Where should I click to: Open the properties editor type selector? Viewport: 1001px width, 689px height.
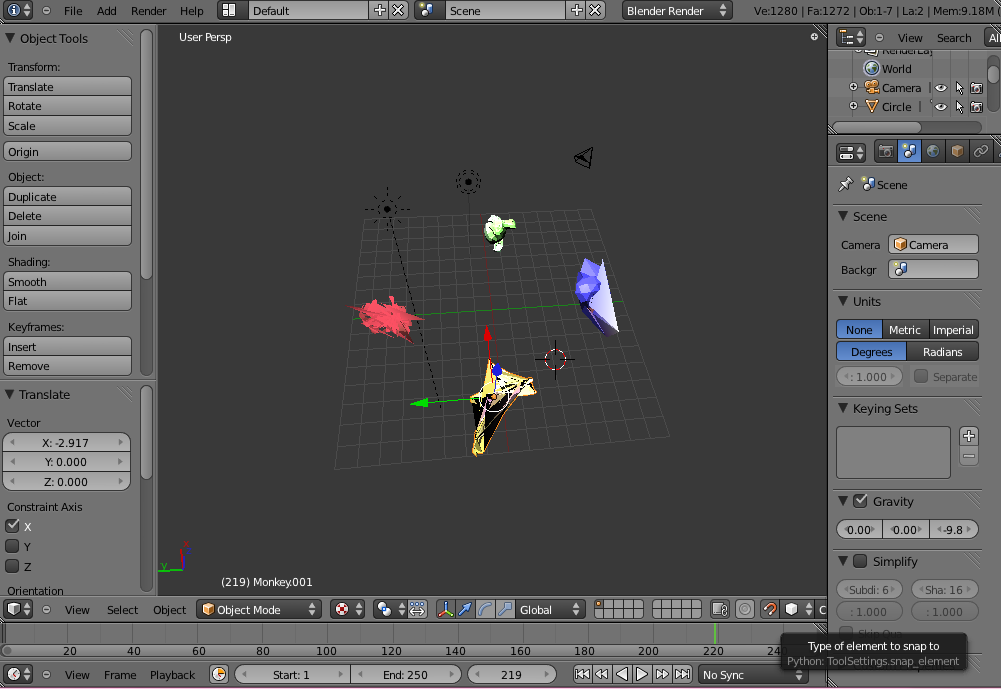tap(851, 153)
